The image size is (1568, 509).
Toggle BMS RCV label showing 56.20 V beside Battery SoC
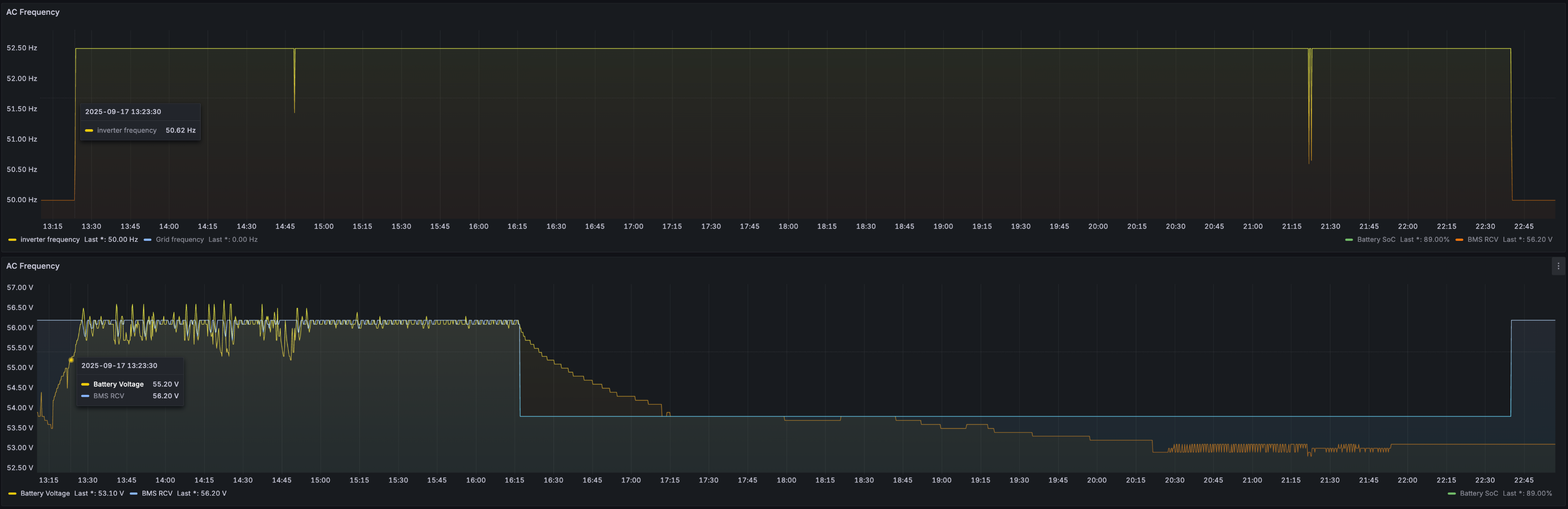coord(1482,240)
